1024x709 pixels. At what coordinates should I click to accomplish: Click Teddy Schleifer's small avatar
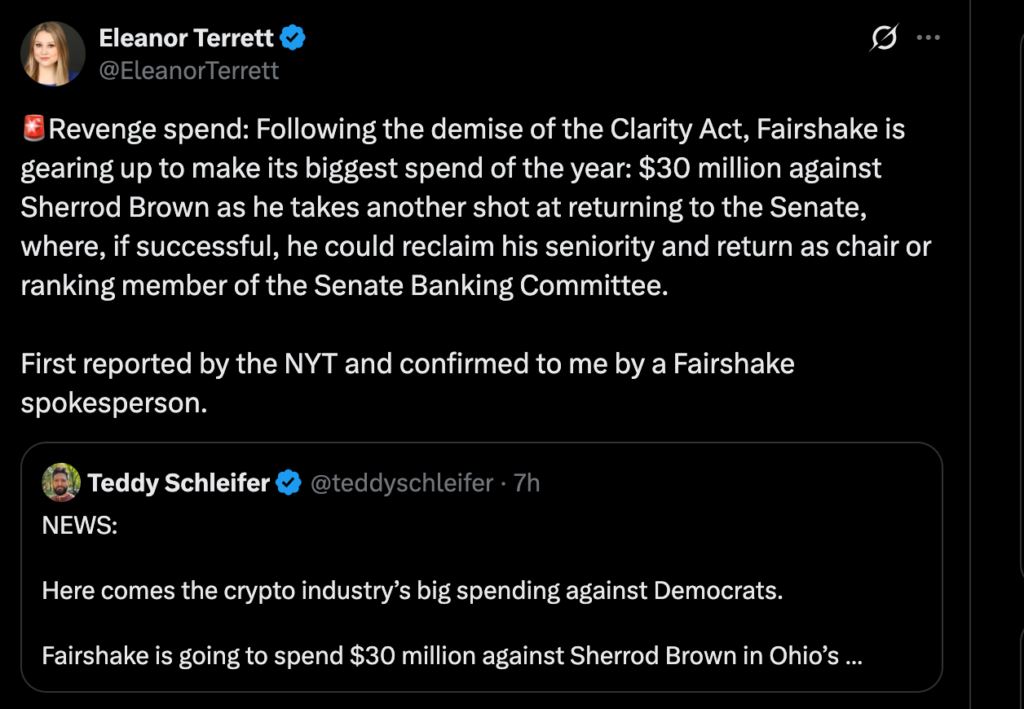[x=61, y=482]
